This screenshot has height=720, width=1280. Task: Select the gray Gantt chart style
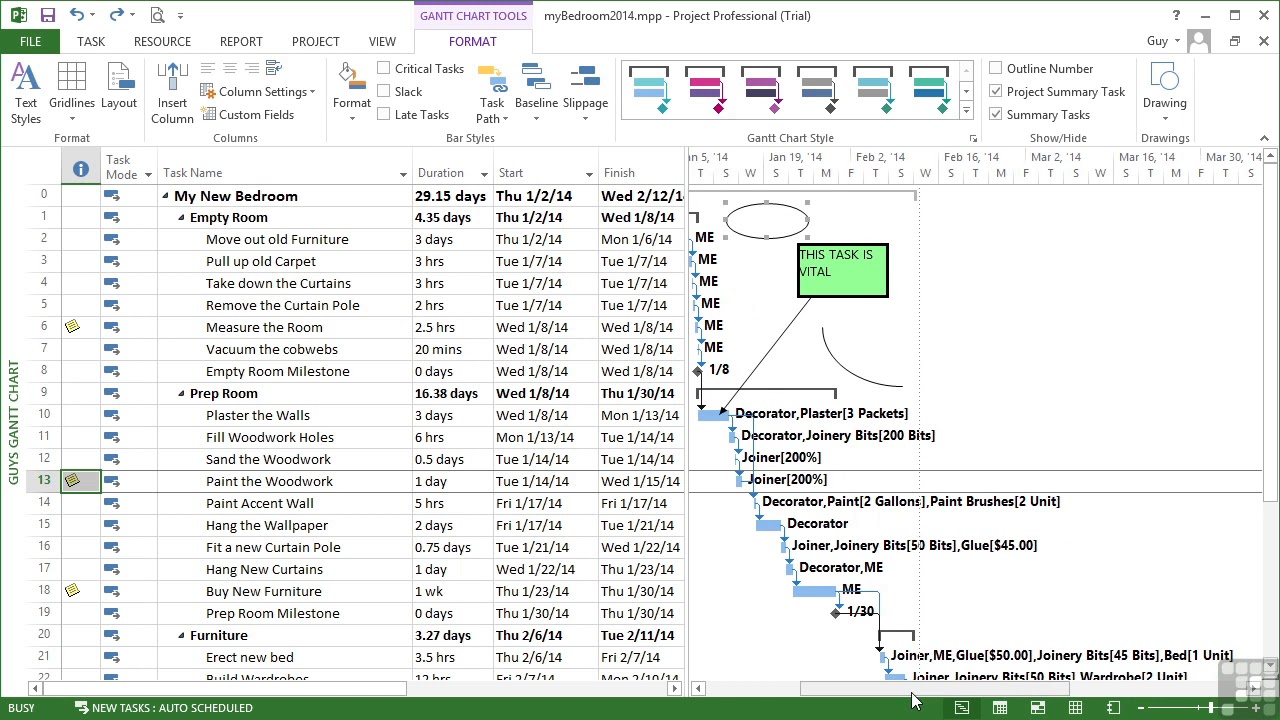coord(818,91)
